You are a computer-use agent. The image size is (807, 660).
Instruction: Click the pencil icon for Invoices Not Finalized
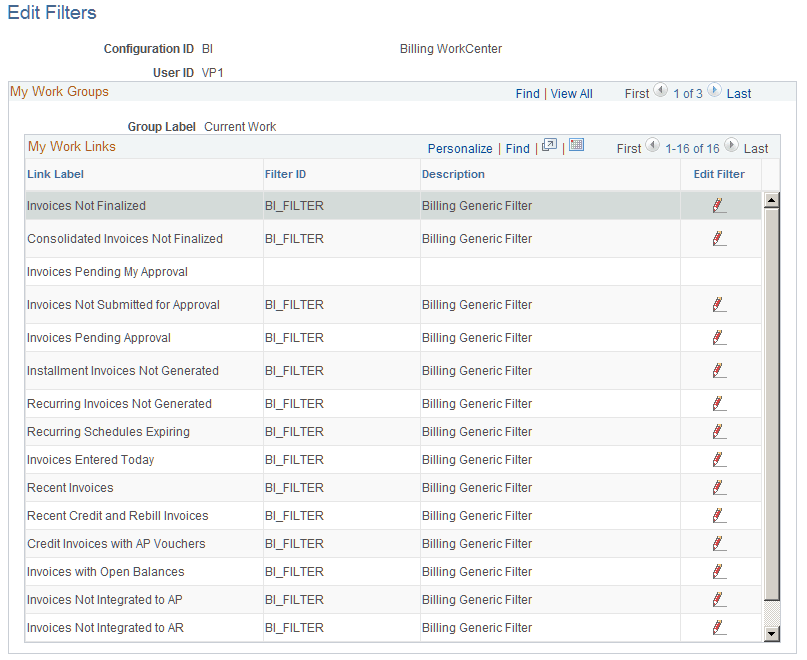[x=719, y=206]
